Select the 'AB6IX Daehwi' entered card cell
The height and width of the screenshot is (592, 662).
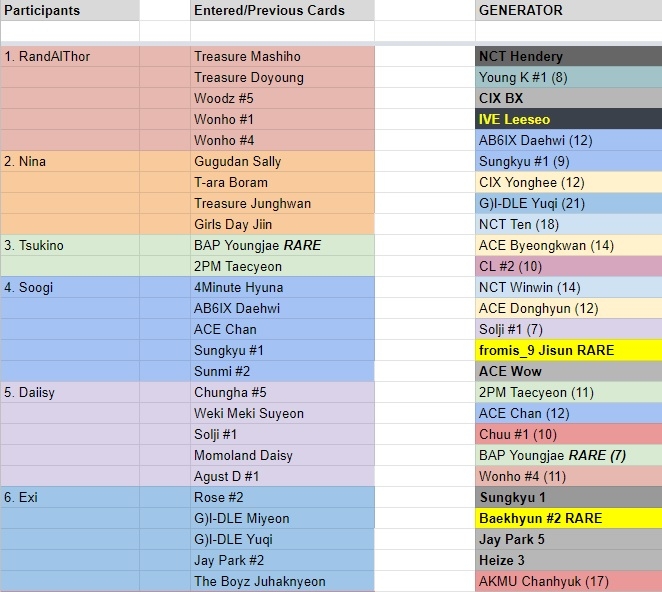point(282,308)
